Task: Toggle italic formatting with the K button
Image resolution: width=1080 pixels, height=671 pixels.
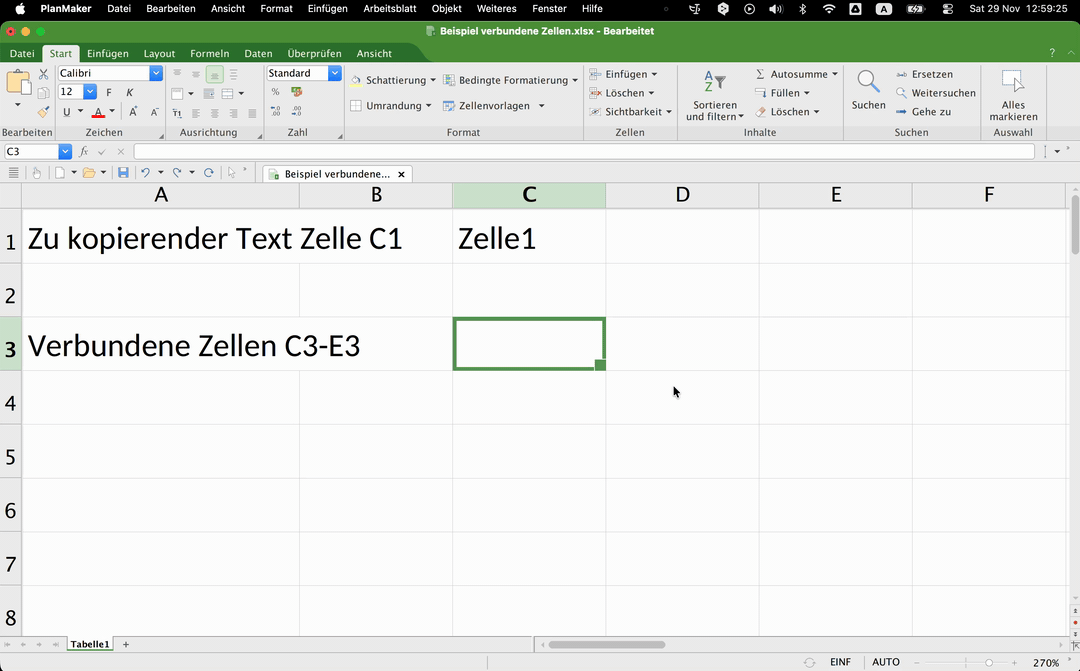Action: tap(130, 92)
